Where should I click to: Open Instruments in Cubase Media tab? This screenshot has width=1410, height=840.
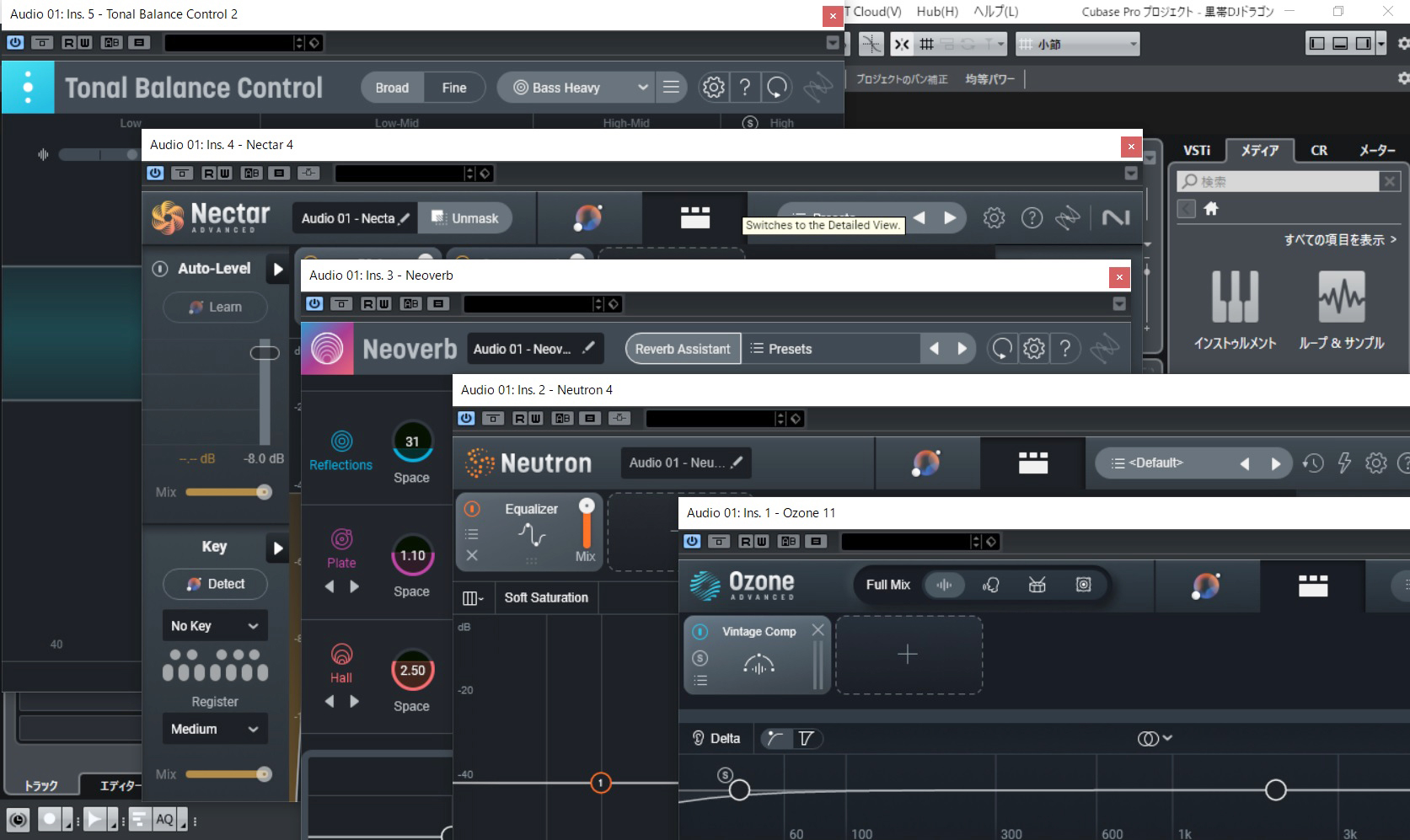(1235, 310)
